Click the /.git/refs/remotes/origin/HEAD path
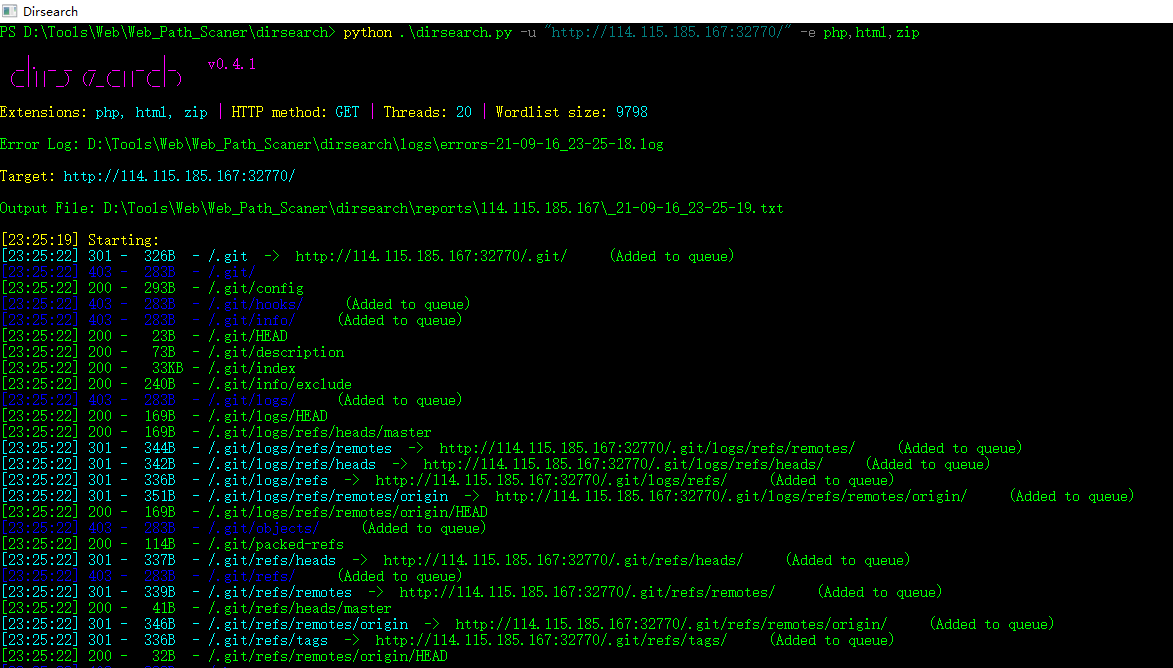The image size is (1173, 668). coord(328,656)
